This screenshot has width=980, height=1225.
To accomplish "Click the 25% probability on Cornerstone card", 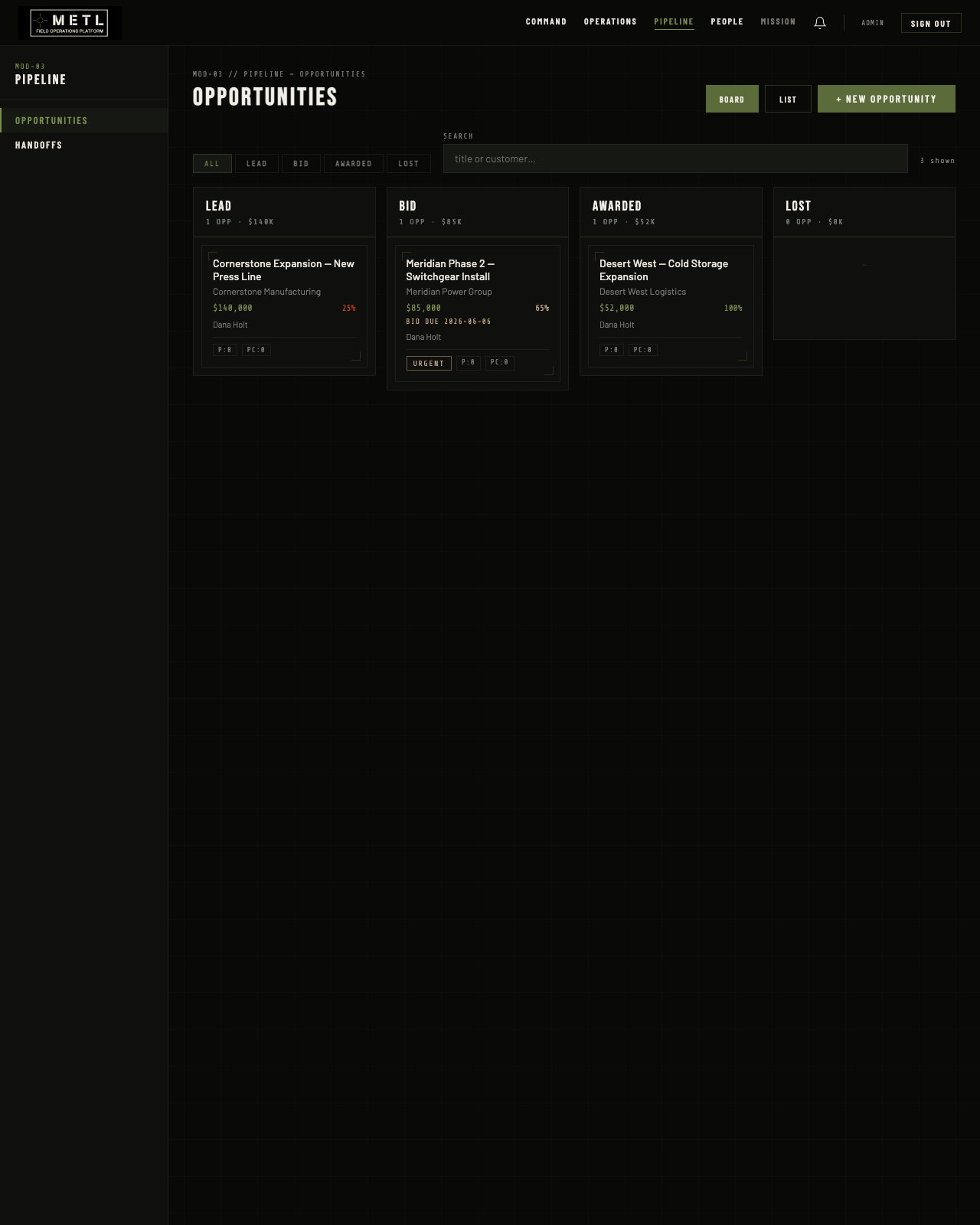I will pos(349,308).
